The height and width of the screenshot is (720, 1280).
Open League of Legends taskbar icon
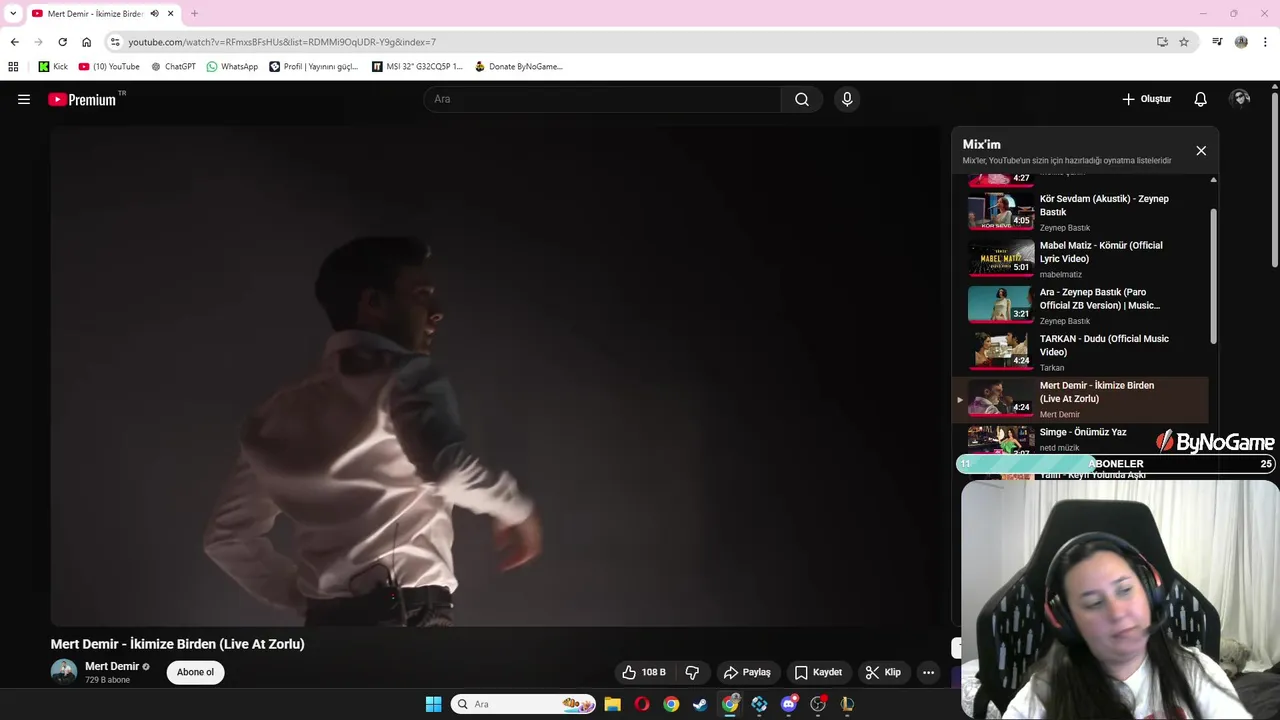pos(847,704)
